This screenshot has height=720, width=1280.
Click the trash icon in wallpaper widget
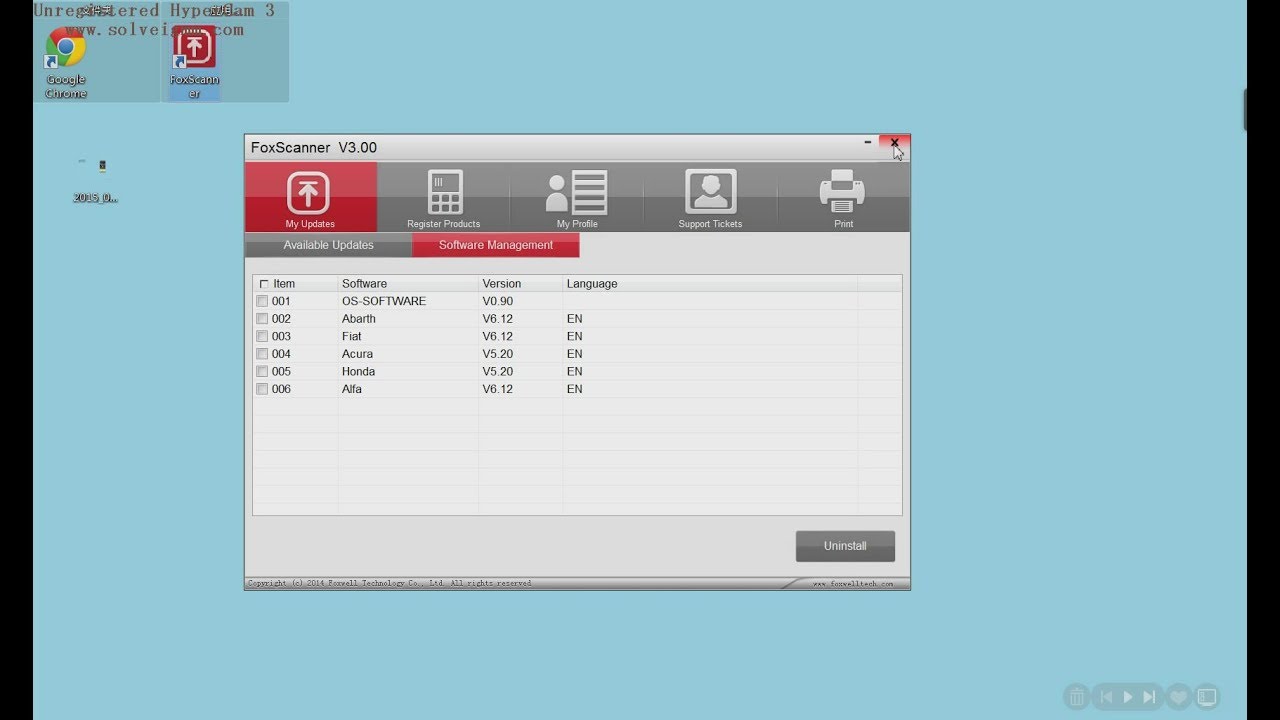pyautogui.click(x=1076, y=697)
